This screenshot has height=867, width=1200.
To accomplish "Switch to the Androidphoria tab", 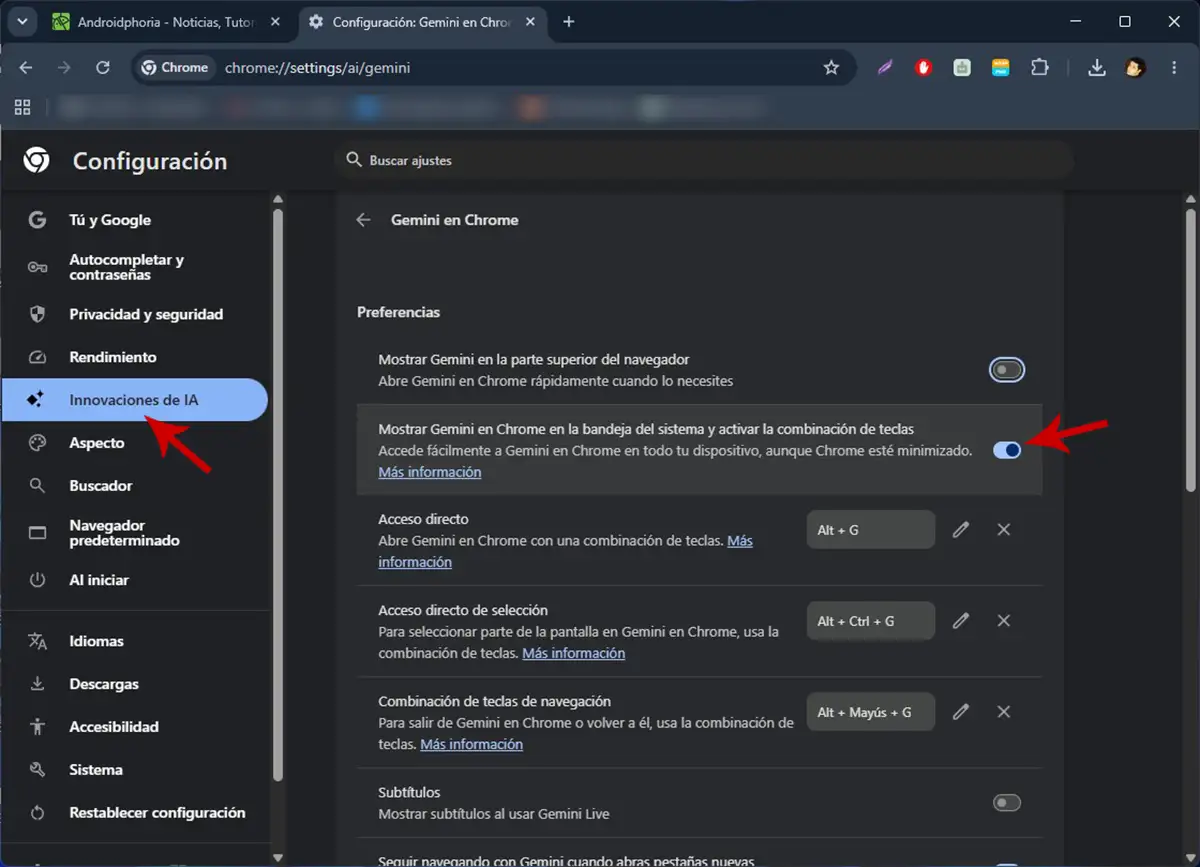I will click(x=167, y=22).
